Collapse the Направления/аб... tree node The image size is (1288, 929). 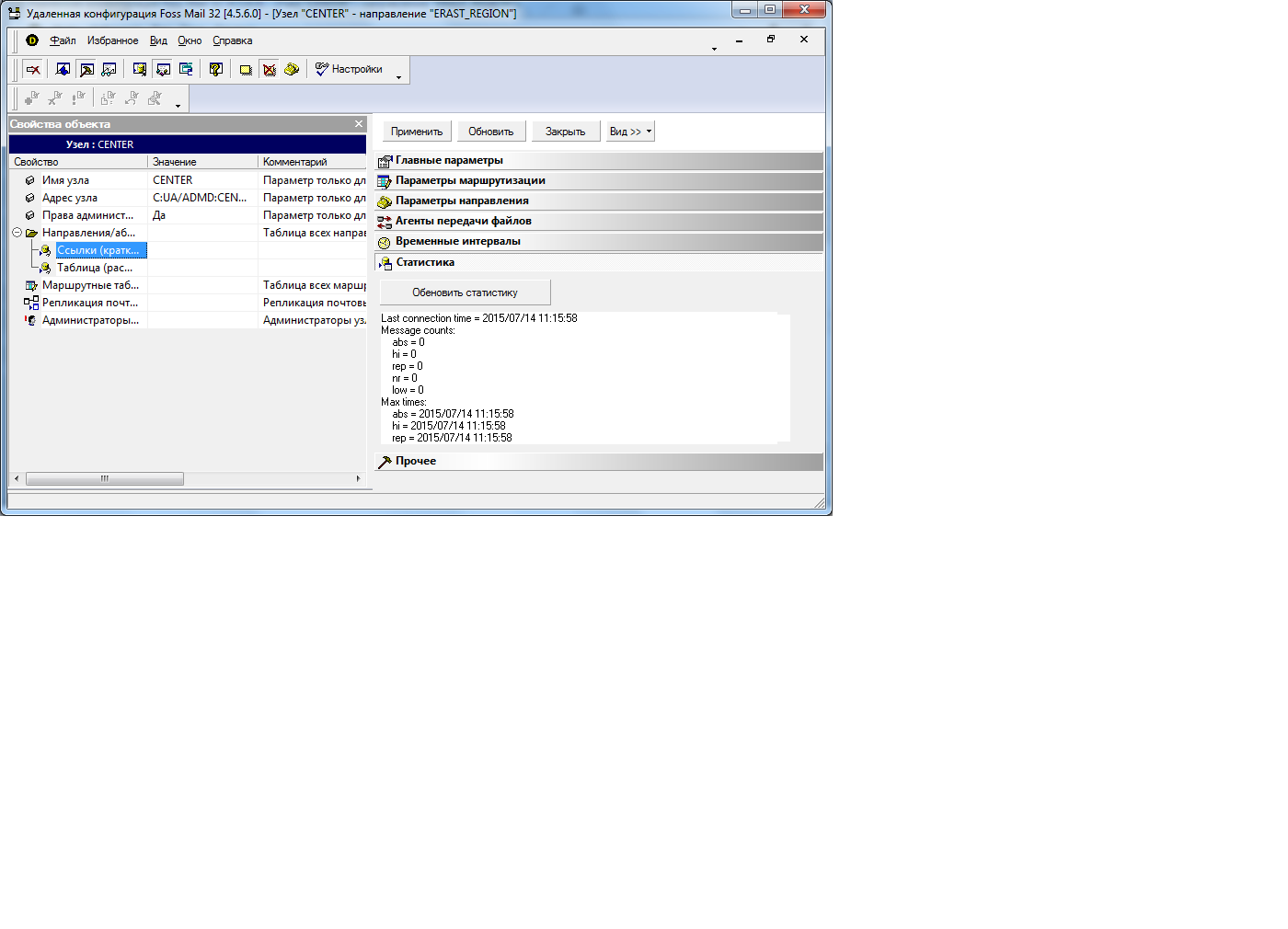tap(17, 233)
